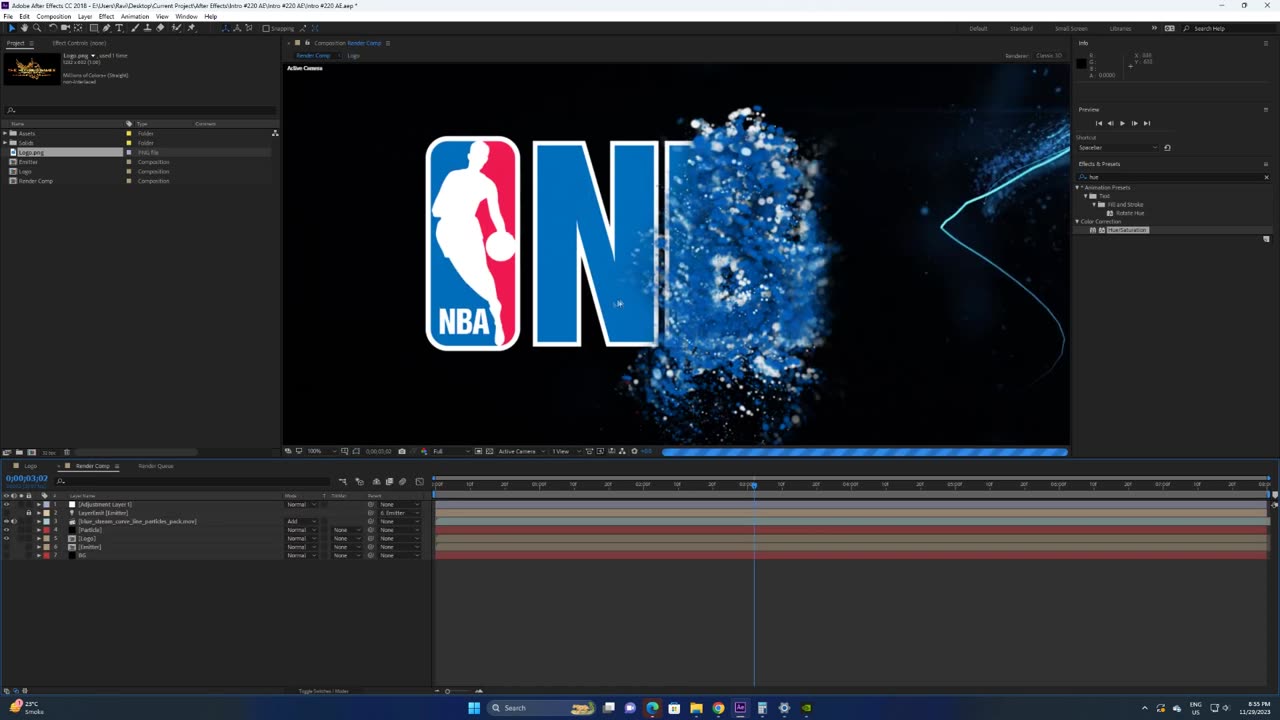The width and height of the screenshot is (1280, 720).
Task: Click the current time indicator in timeline
Action: pos(754,485)
